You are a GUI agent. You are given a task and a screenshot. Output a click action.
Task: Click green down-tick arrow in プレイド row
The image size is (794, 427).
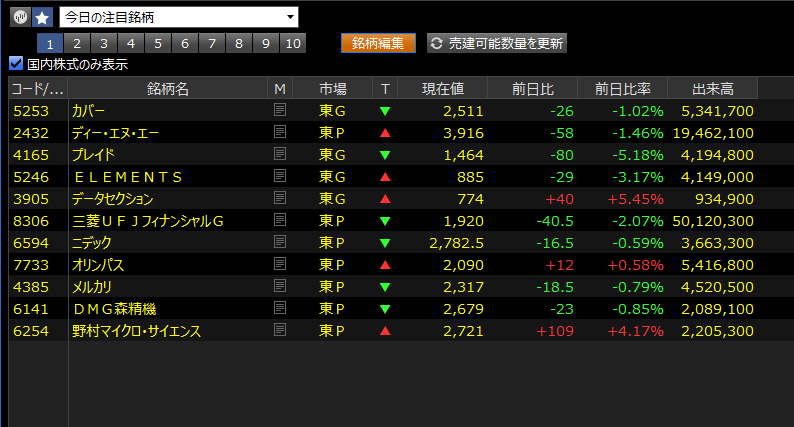coord(385,155)
